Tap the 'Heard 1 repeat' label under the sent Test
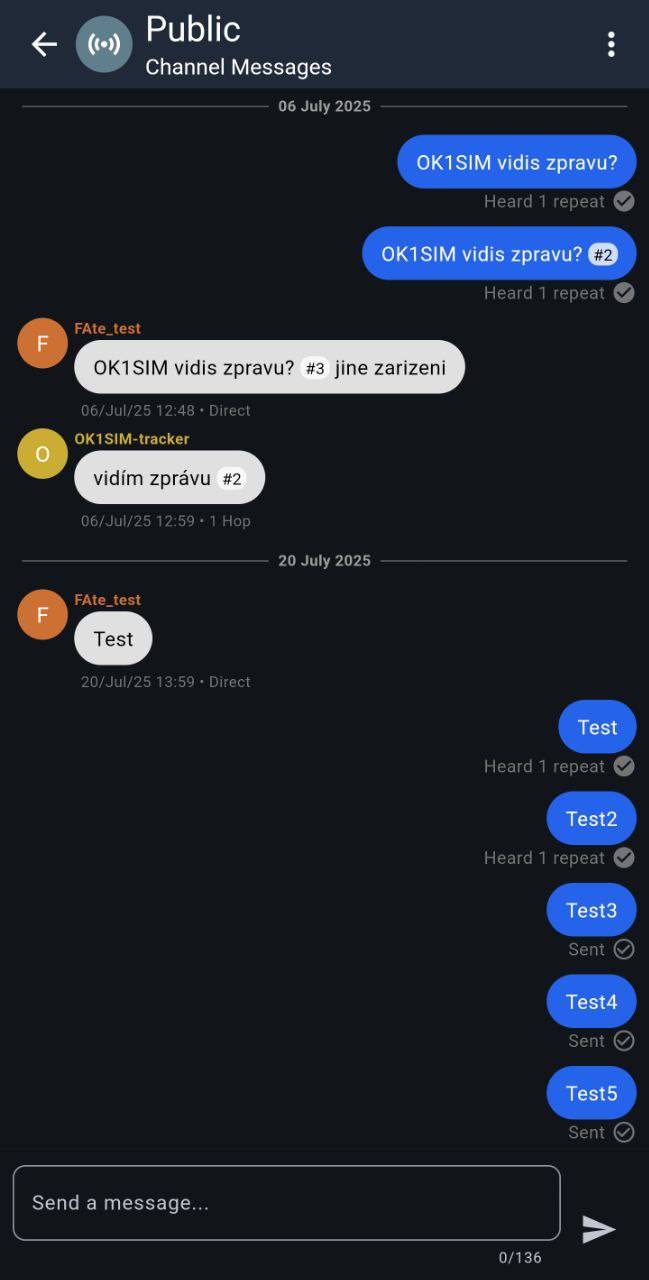Viewport: 649px width, 1280px height. (544, 766)
